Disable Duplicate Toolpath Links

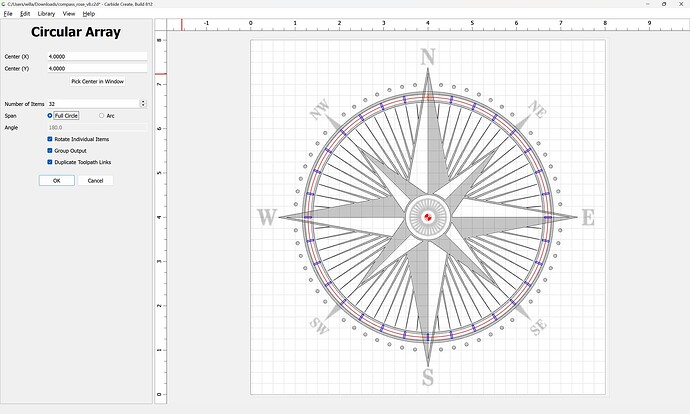(x=51, y=162)
